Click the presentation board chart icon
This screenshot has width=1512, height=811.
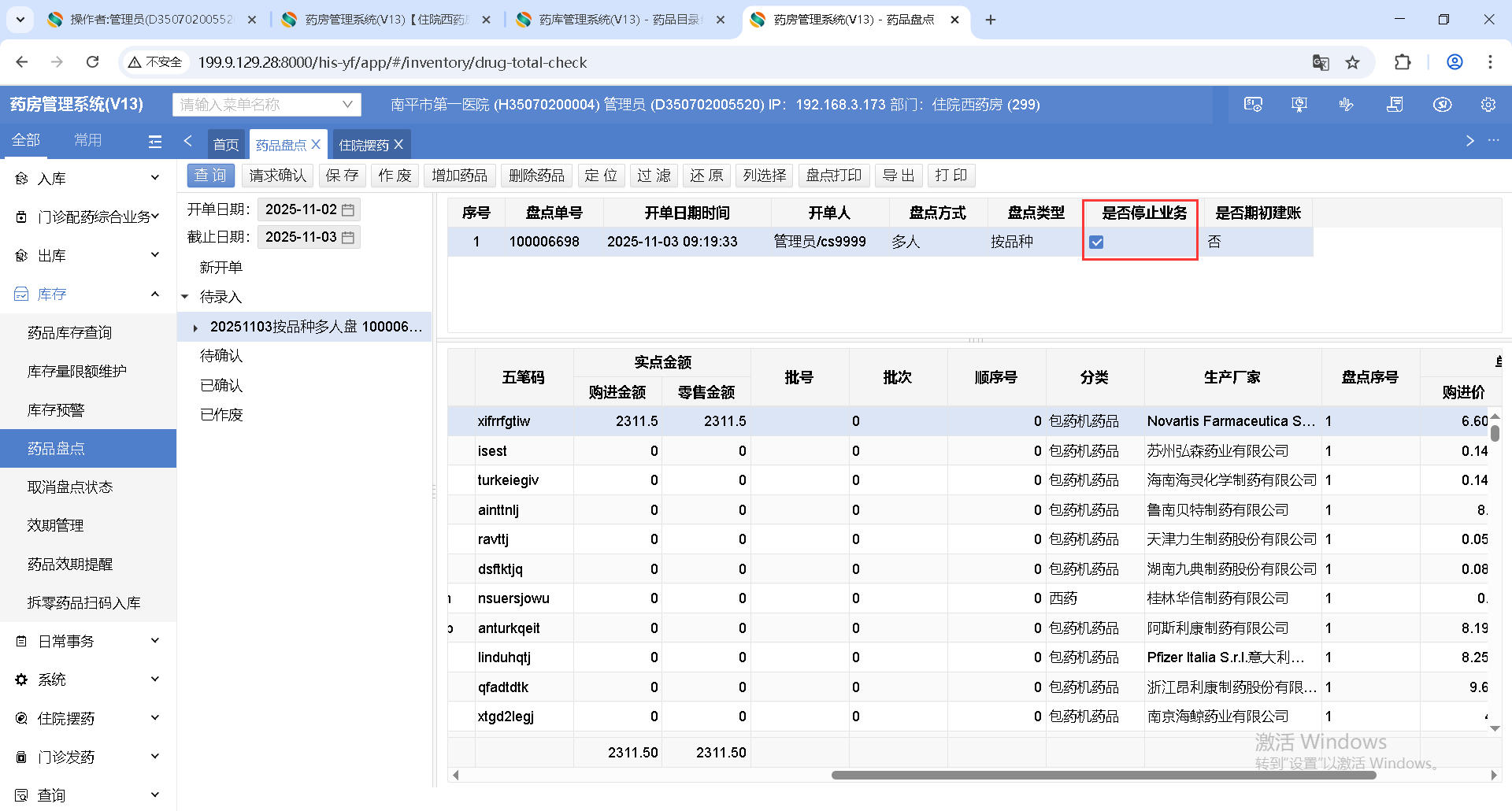click(x=1299, y=105)
